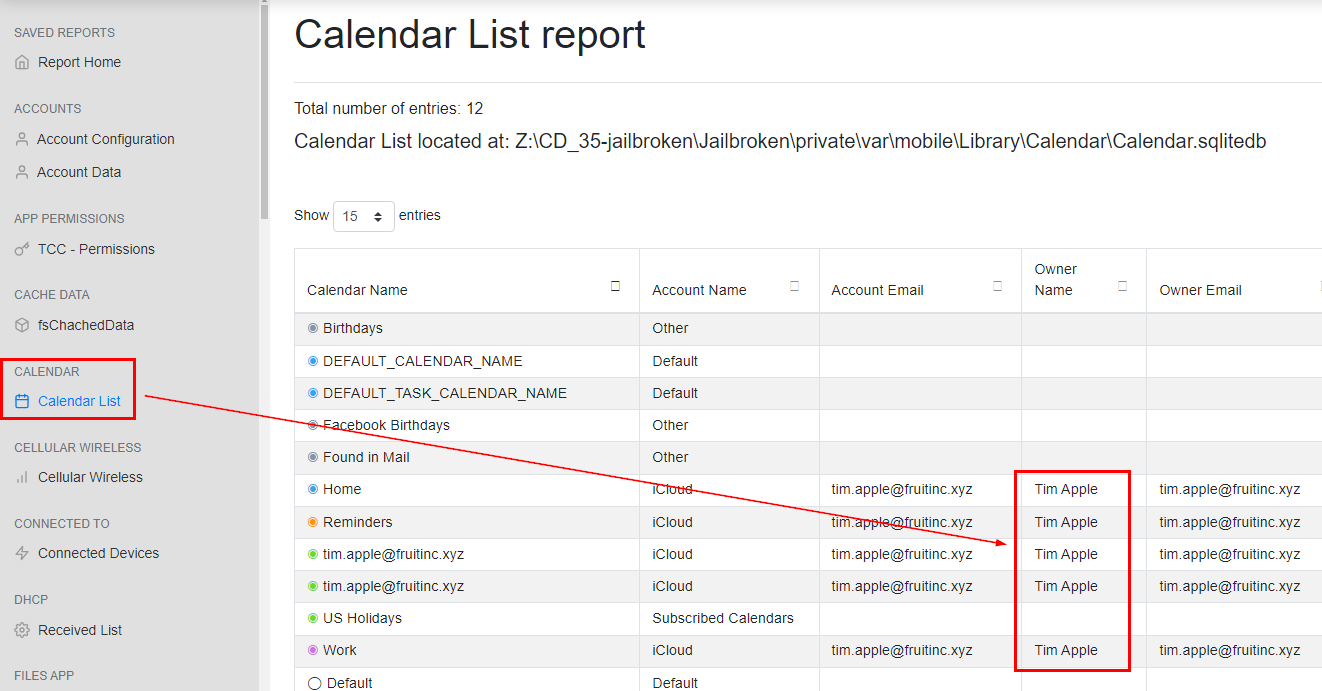Click the gear icon beside Received List

click(22, 631)
